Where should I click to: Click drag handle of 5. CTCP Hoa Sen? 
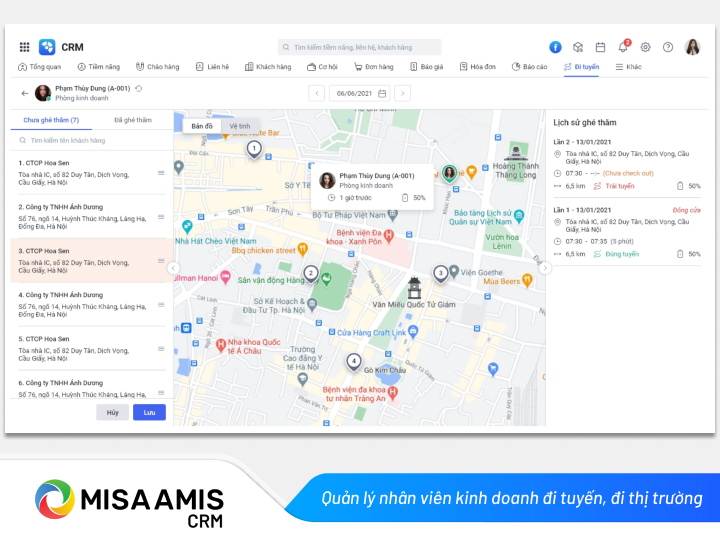coord(161,349)
